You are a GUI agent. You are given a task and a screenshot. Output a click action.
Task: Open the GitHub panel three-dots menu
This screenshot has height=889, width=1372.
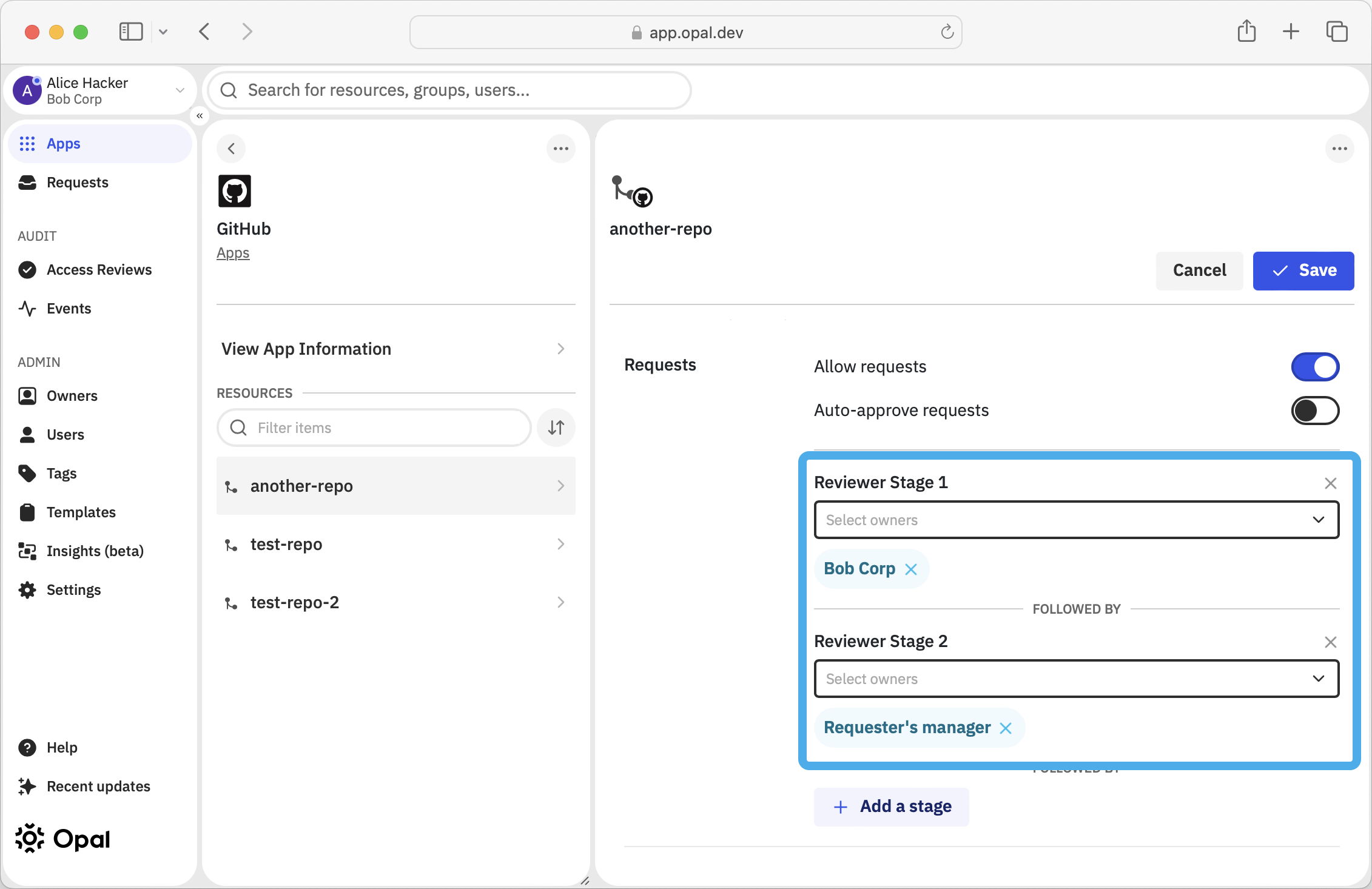point(561,149)
